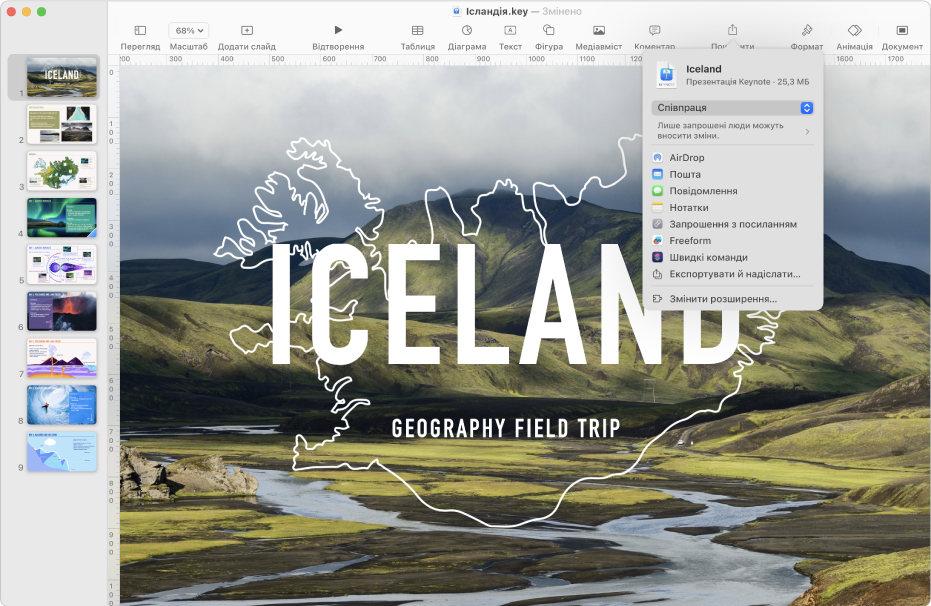Screen dimensions: 931x606
Task: Select slide 7 thumbnail
Action: coord(62,358)
